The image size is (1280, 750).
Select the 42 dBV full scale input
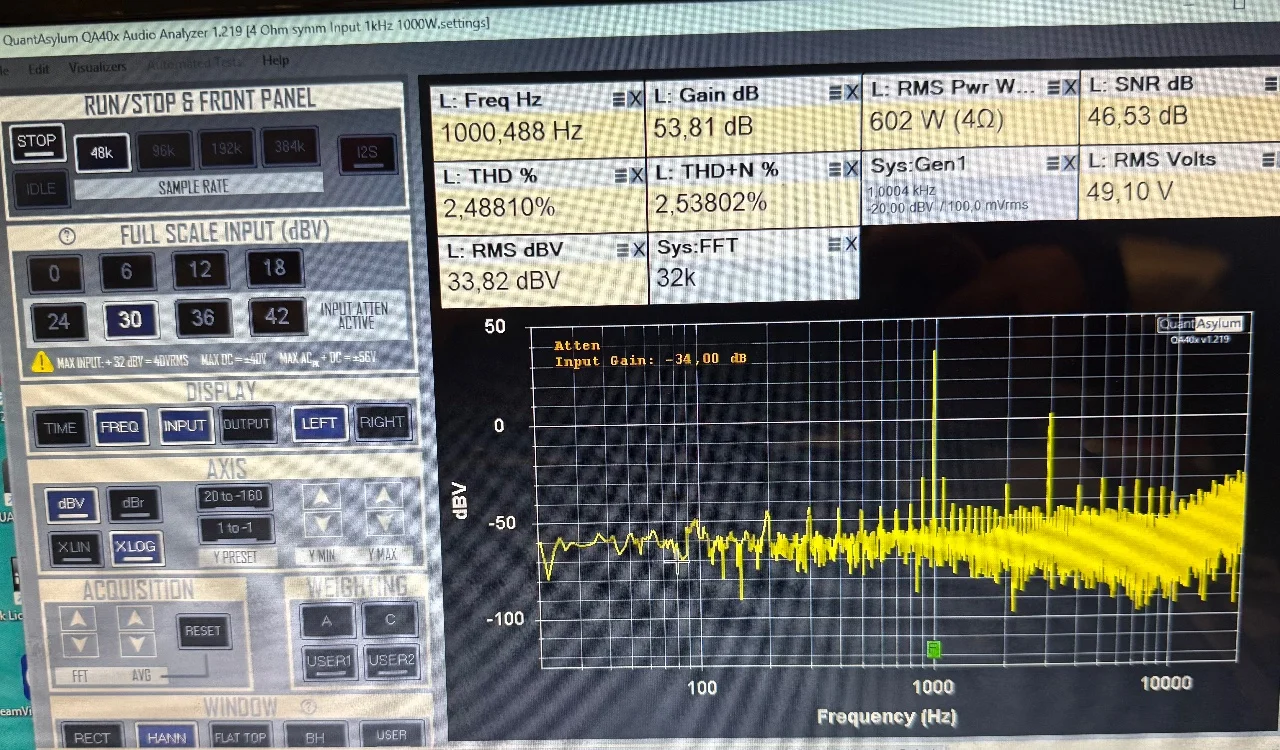276,317
